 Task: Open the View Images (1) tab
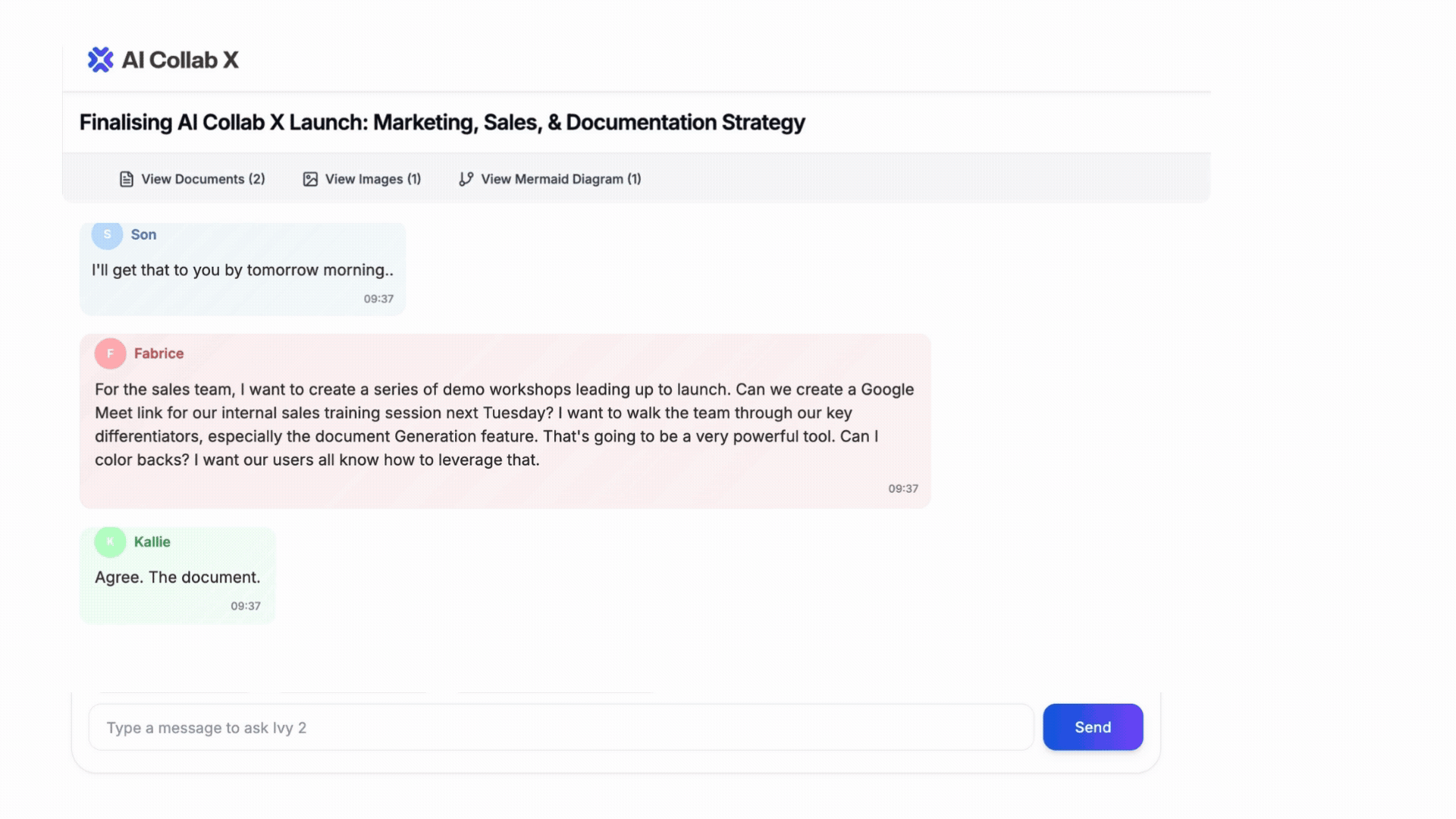(372, 179)
